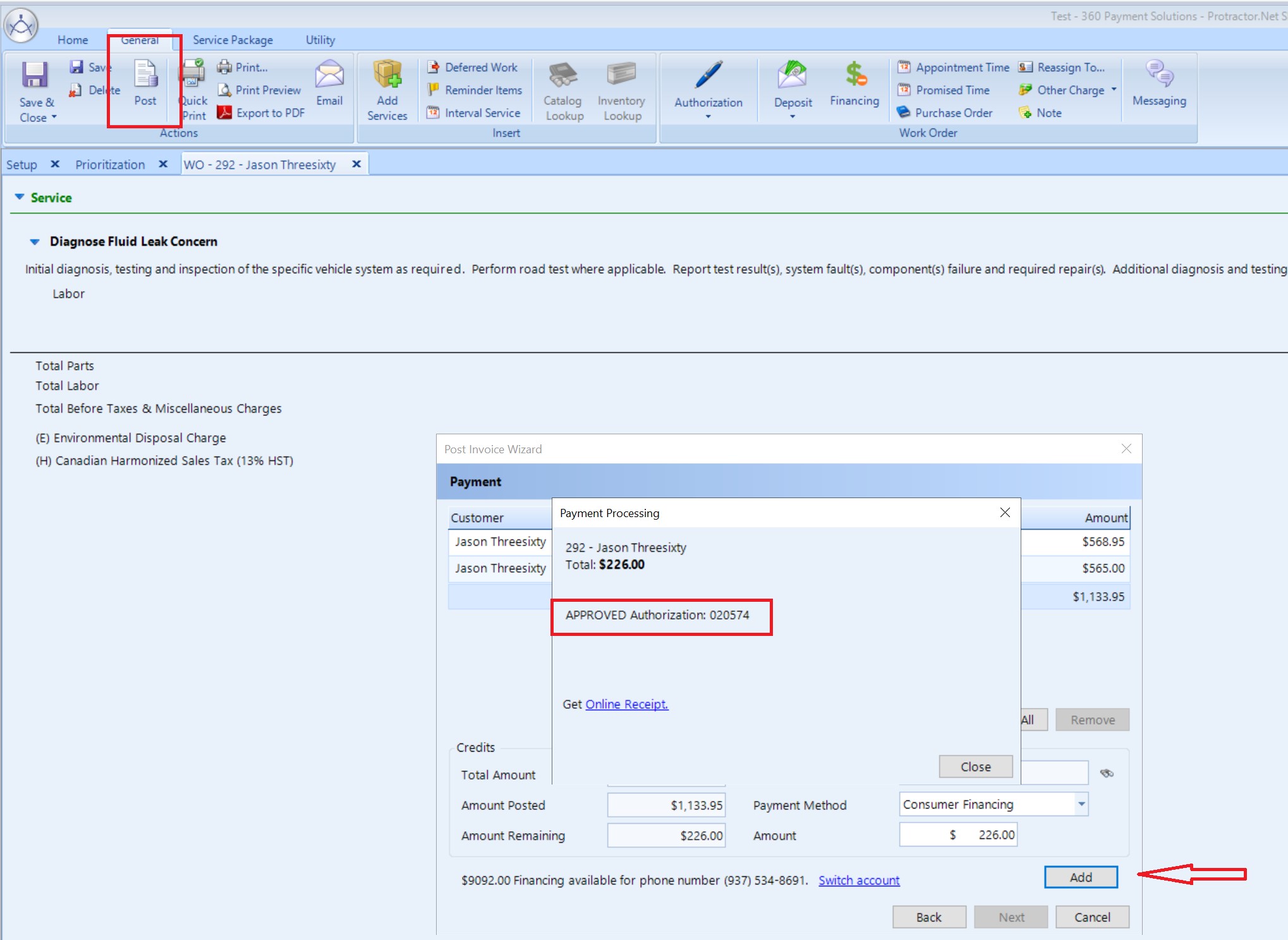Open the Print... dialog icon
This screenshot has width=1288, height=940.
pos(224,67)
